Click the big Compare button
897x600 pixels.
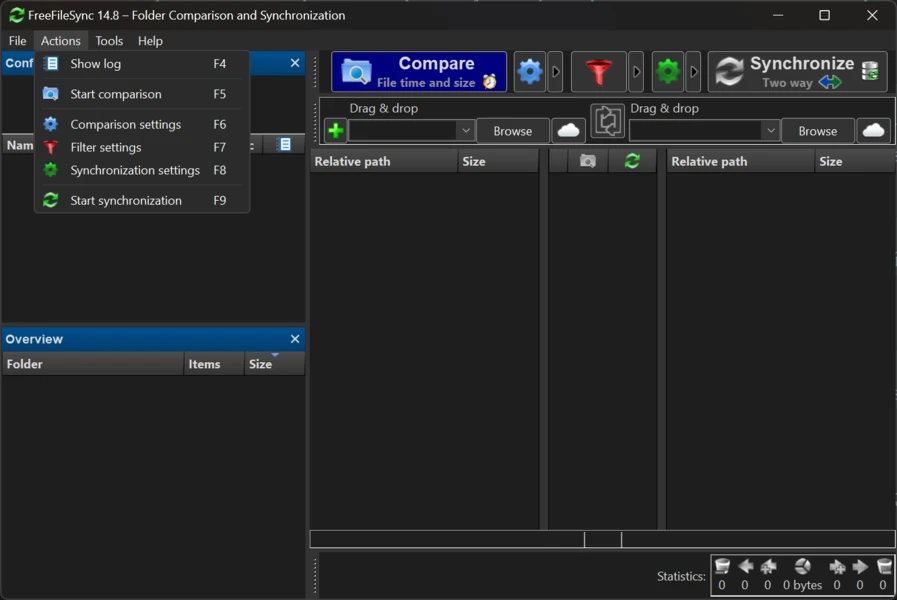419,72
